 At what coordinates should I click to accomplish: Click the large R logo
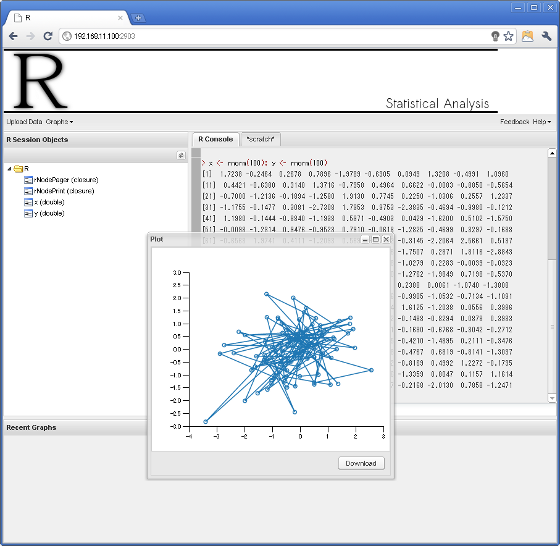pos(40,81)
